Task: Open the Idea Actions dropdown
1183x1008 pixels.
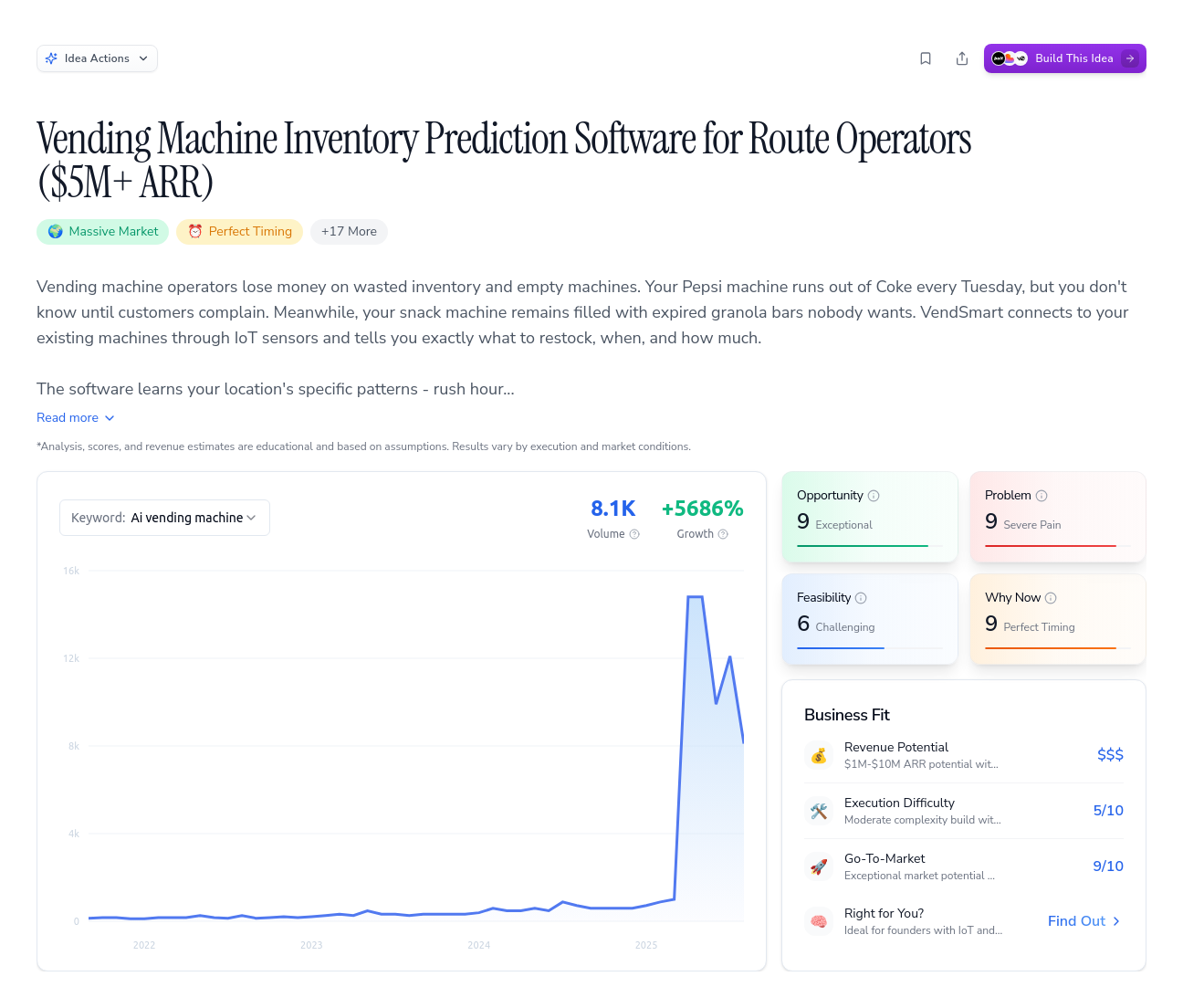Action: (x=97, y=58)
